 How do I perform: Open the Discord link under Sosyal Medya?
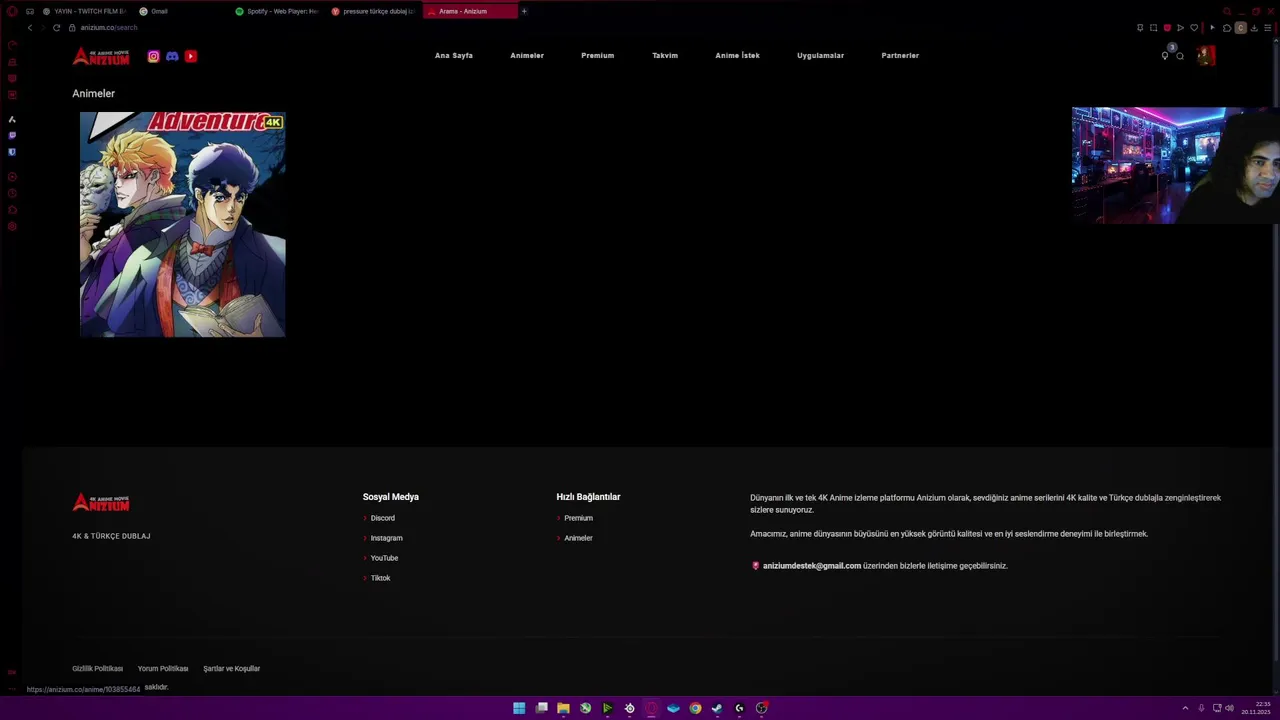tap(383, 518)
